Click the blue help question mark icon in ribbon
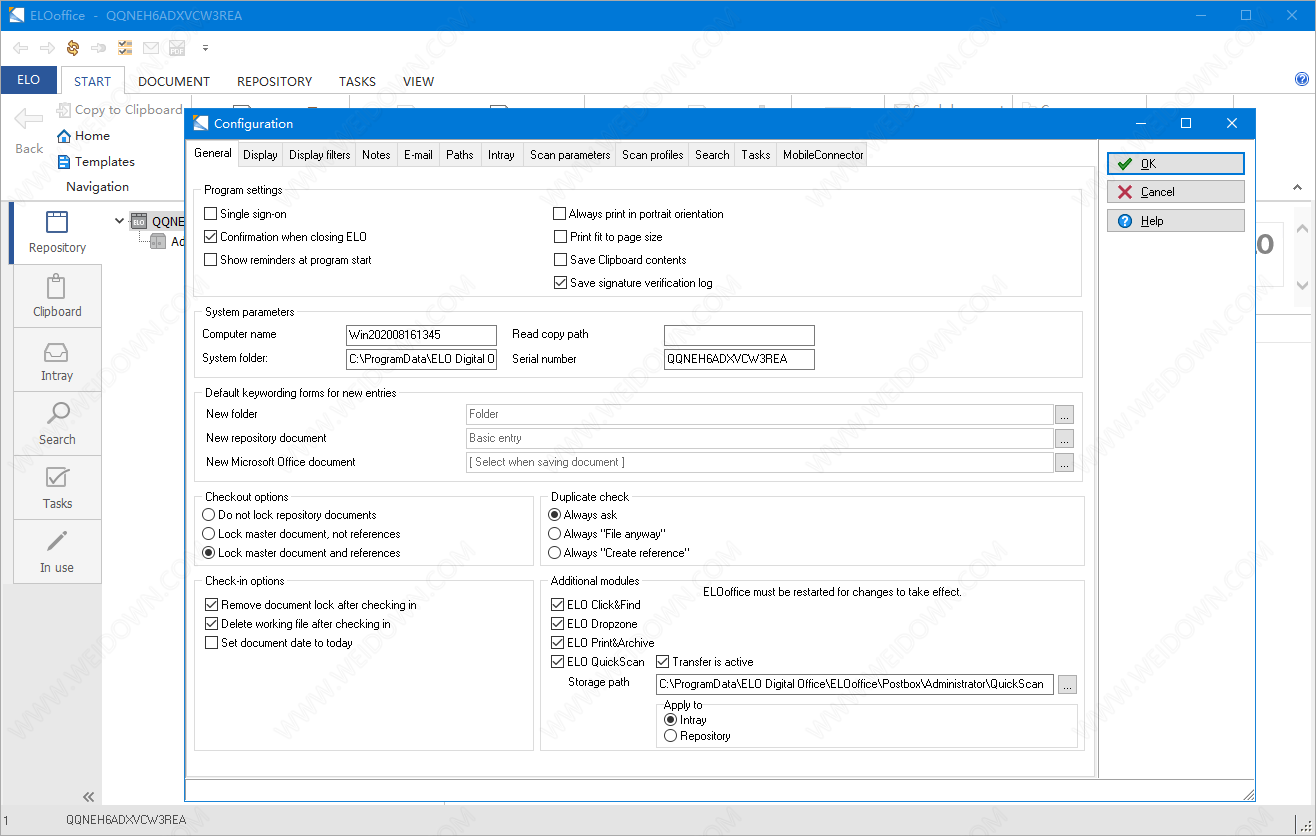Screen dimensions: 1316x836 tap(1302, 79)
